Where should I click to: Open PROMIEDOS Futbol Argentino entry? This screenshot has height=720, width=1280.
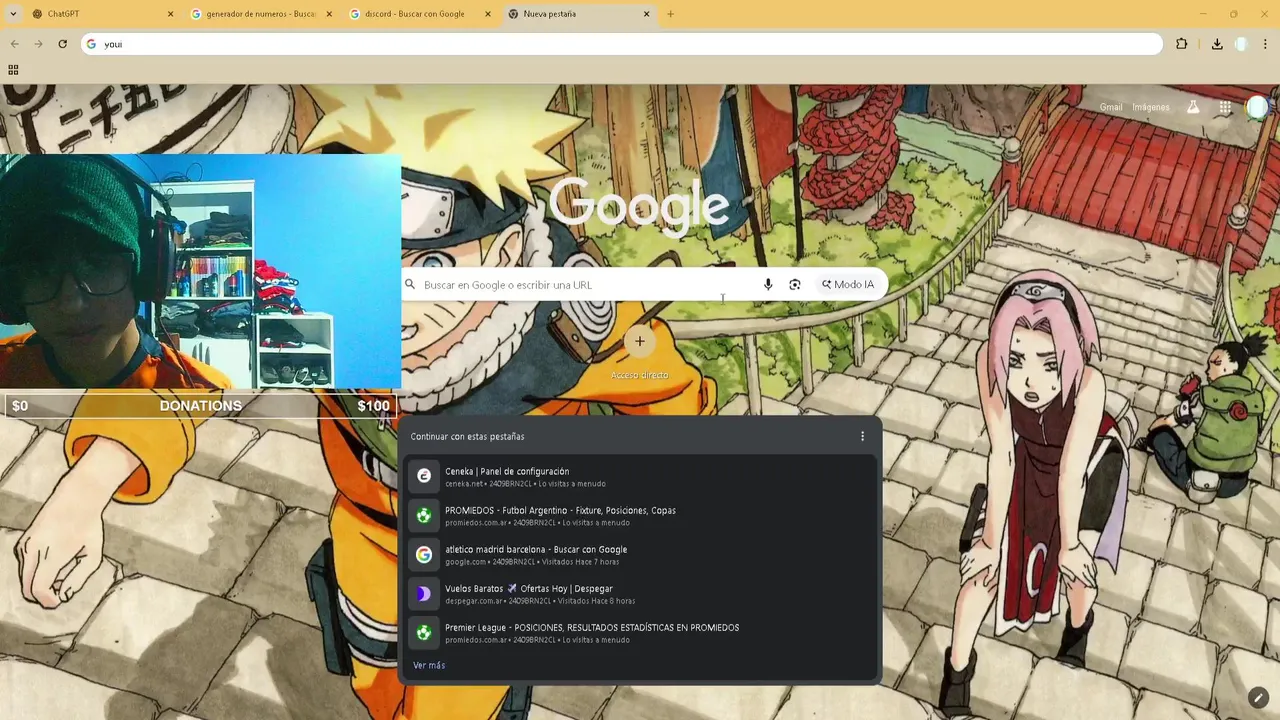point(641,515)
